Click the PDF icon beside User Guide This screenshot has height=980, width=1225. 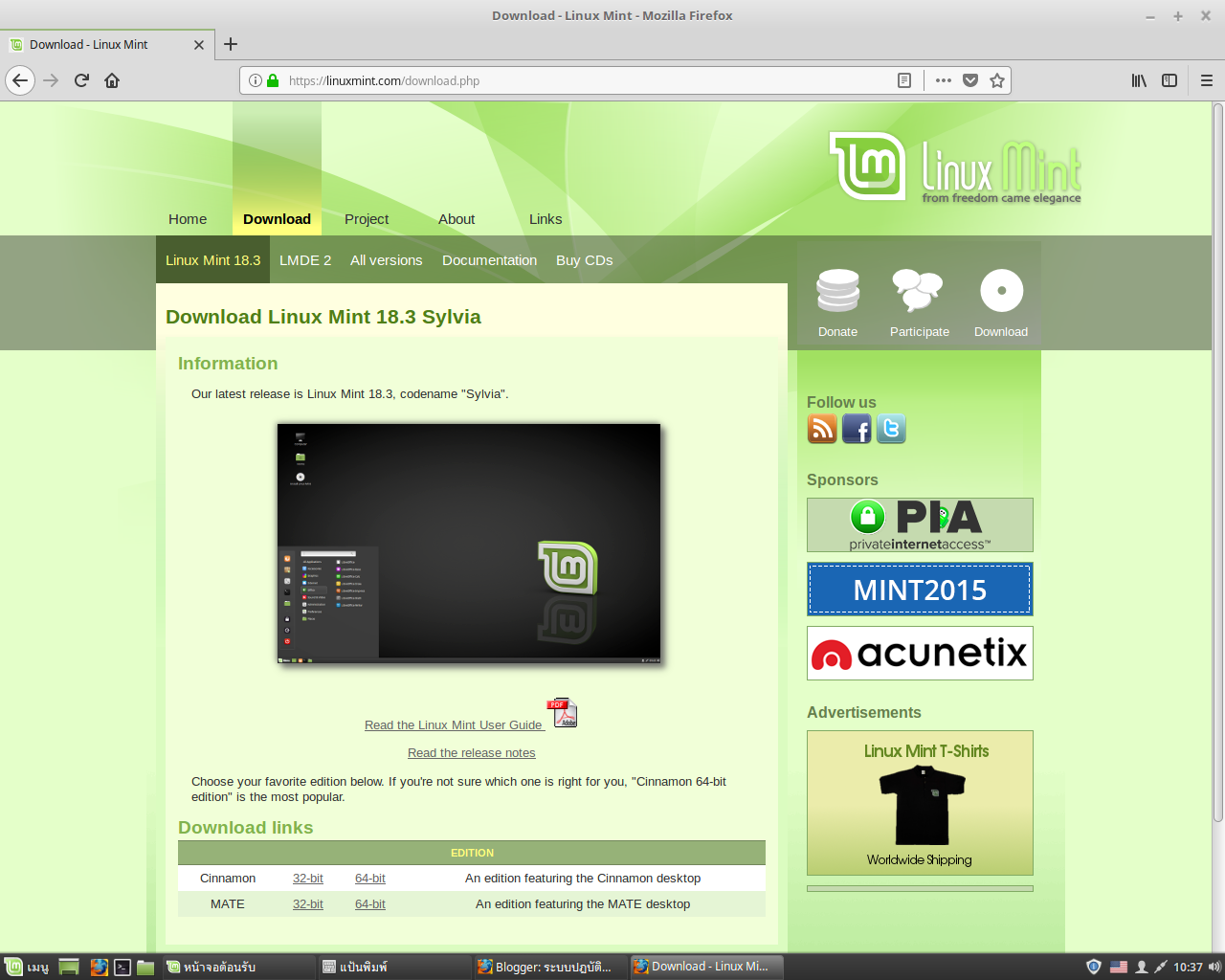562,713
